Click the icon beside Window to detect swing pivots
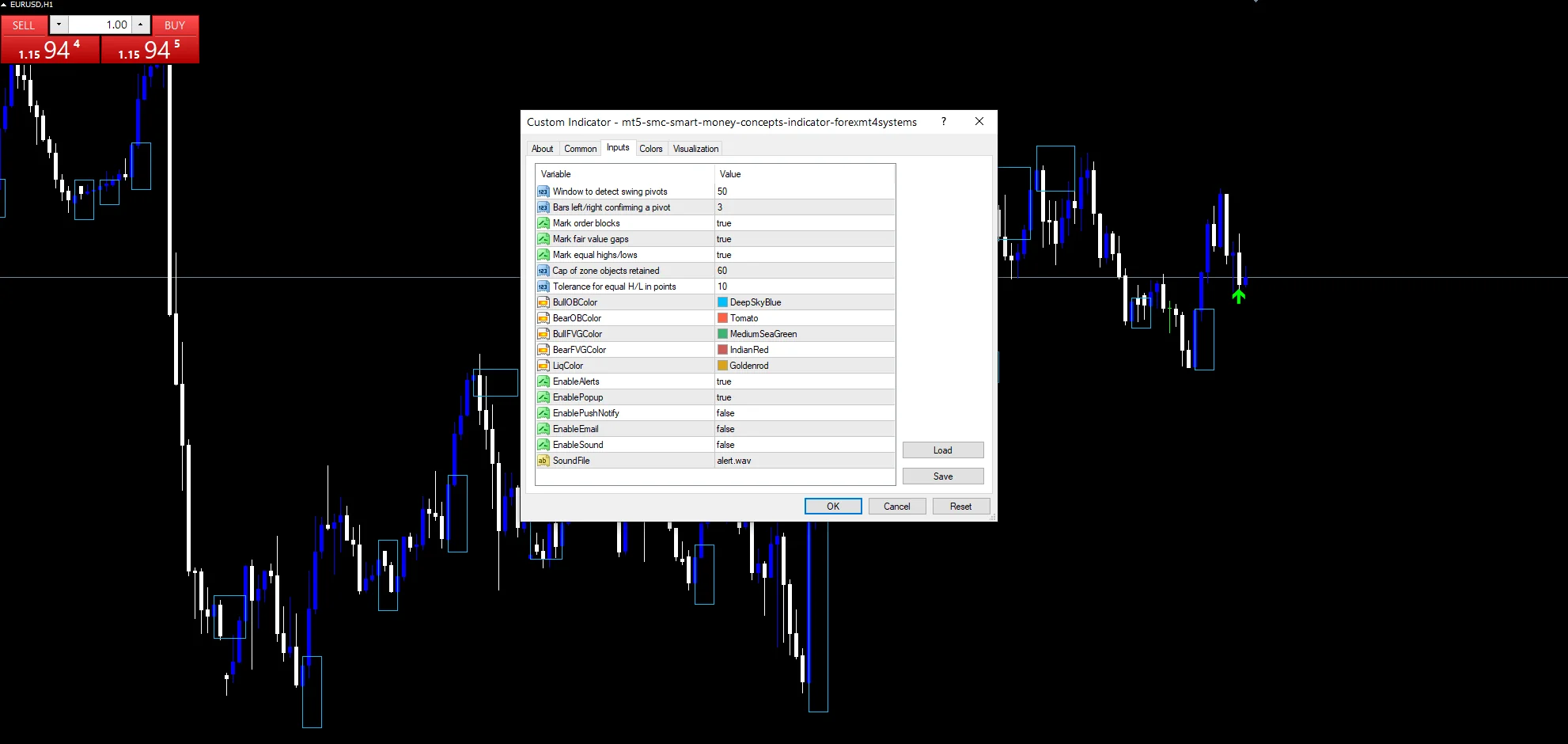The image size is (1568, 744). [x=543, y=192]
